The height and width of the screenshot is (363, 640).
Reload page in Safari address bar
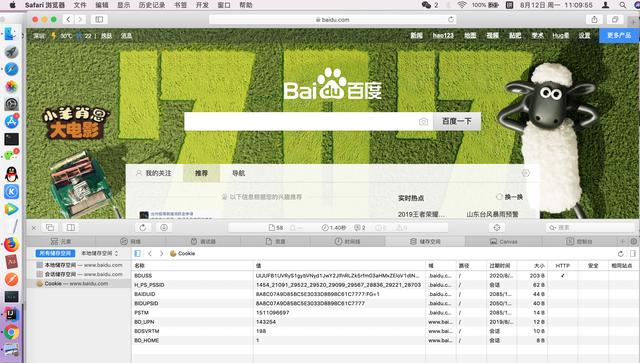[451, 19]
